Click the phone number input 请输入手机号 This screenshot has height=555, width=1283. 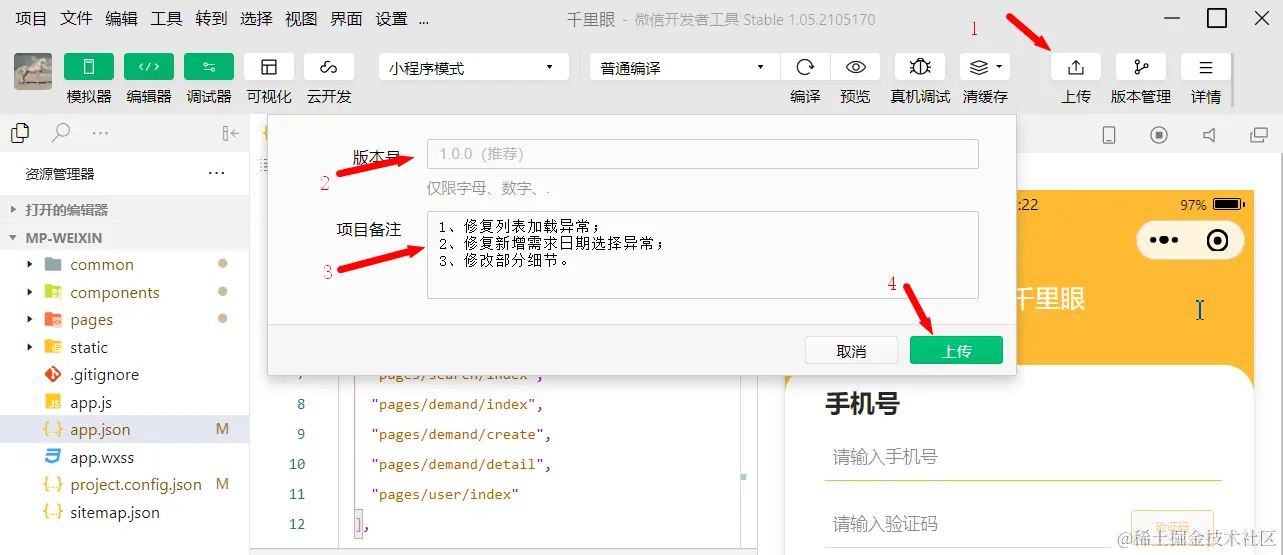point(1023,457)
